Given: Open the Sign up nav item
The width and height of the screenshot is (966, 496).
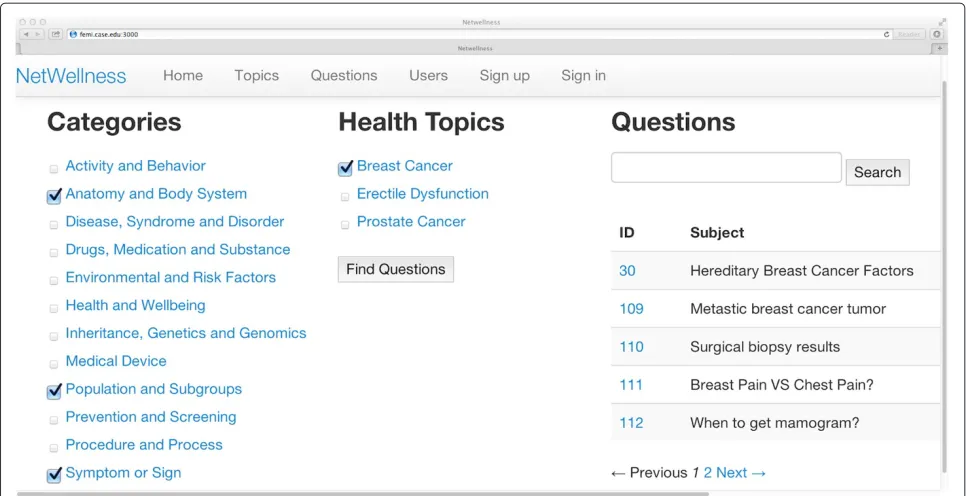Looking at the screenshot, I should tap(505, 75).
